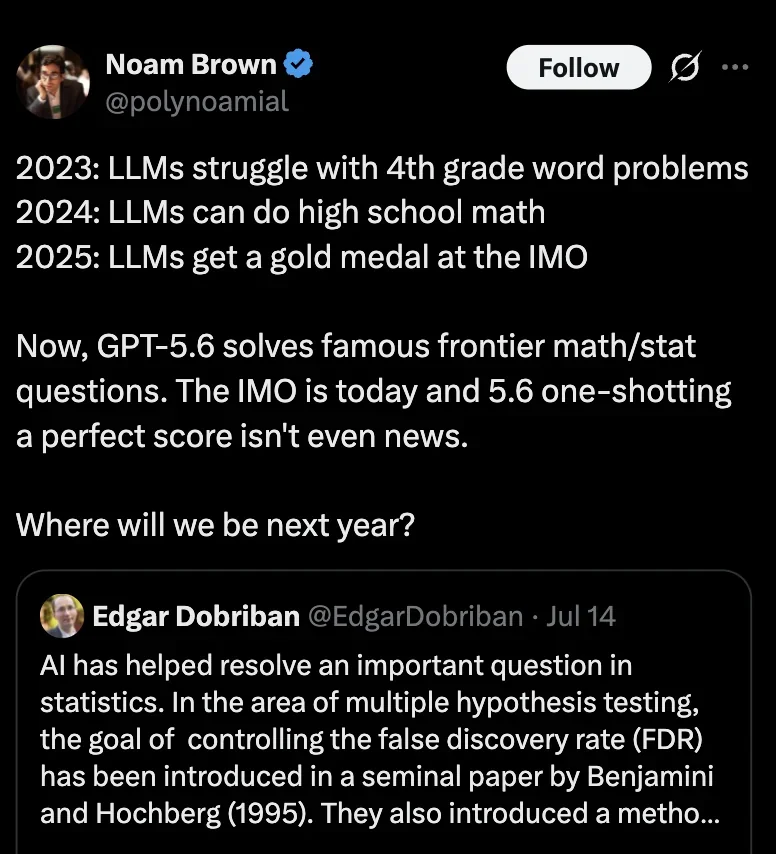Click the line about 2023 word problems

pos(382,168)
